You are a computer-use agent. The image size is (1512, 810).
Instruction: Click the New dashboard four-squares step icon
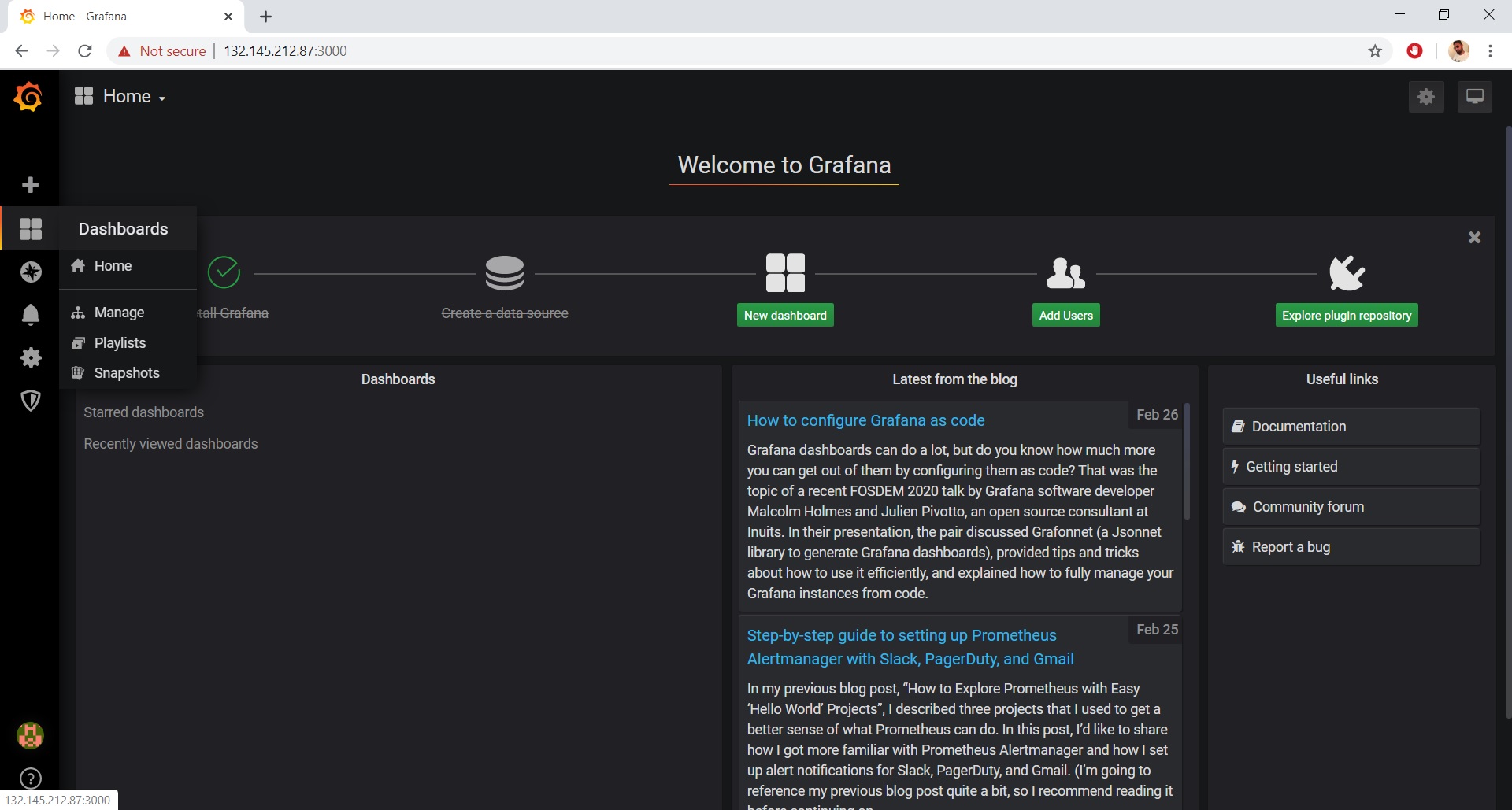(x=785, y=273)
